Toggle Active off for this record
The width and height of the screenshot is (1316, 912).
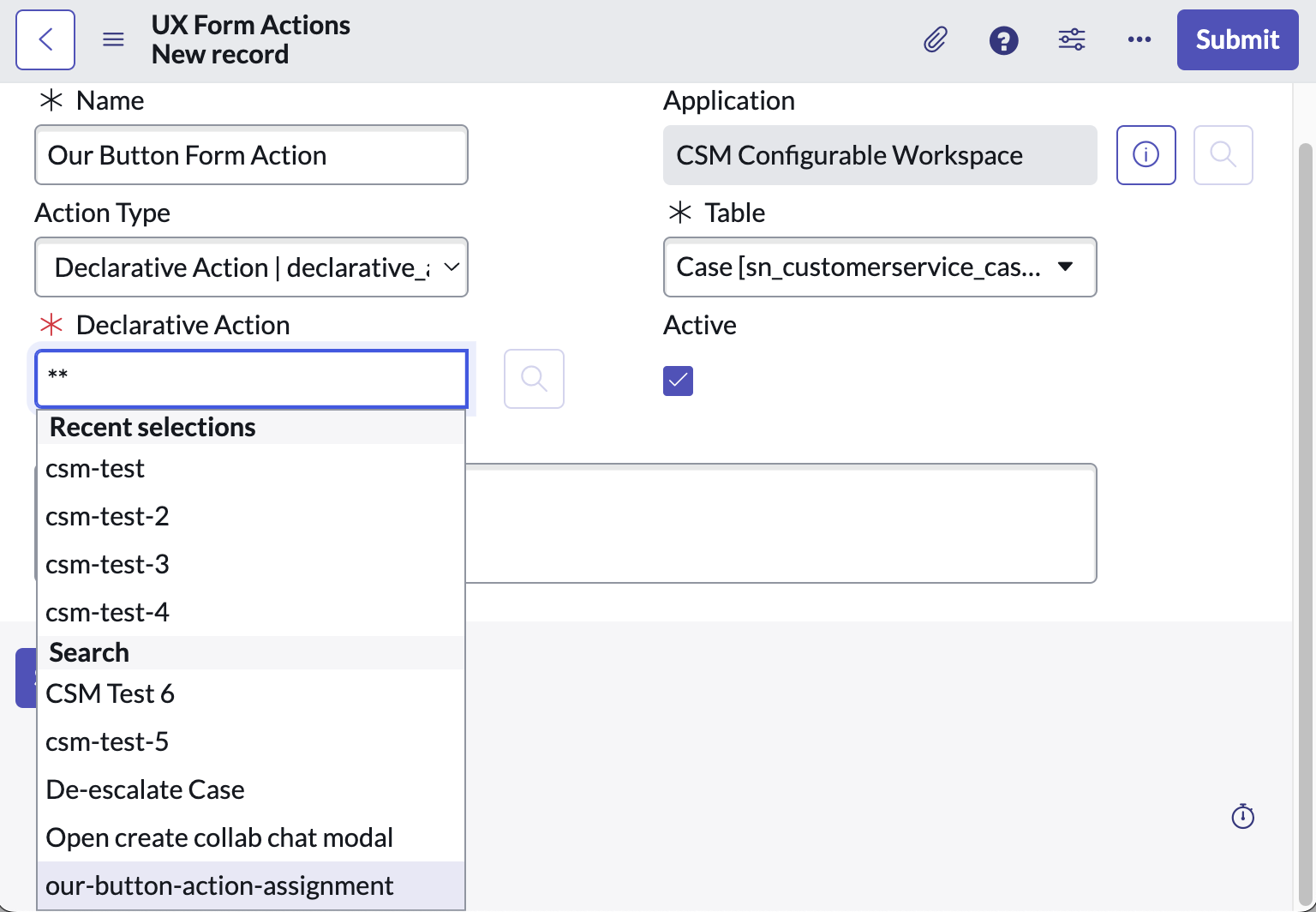point(678,381)
